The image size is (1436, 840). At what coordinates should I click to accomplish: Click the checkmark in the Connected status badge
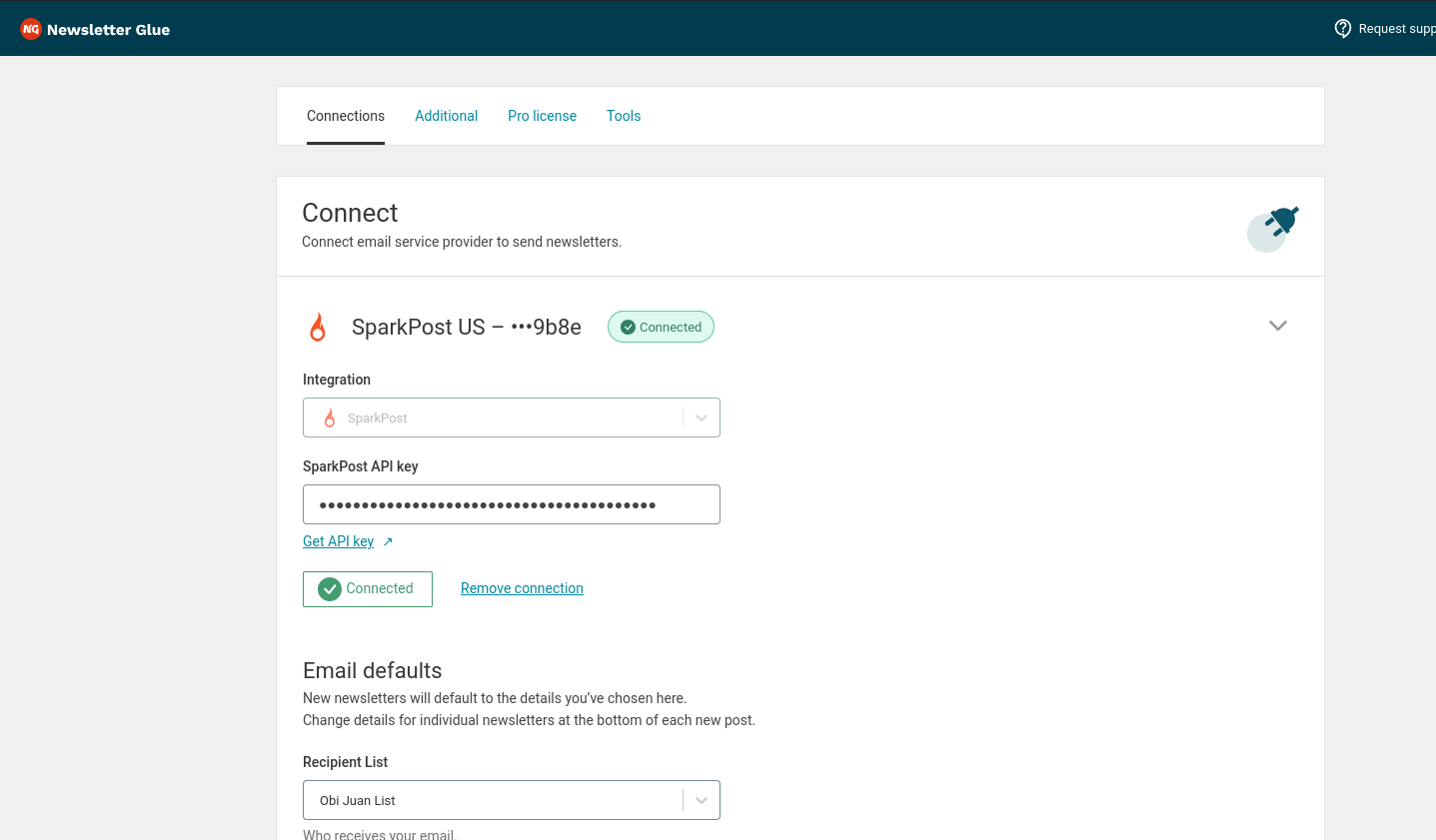click(x=628, y=328)
